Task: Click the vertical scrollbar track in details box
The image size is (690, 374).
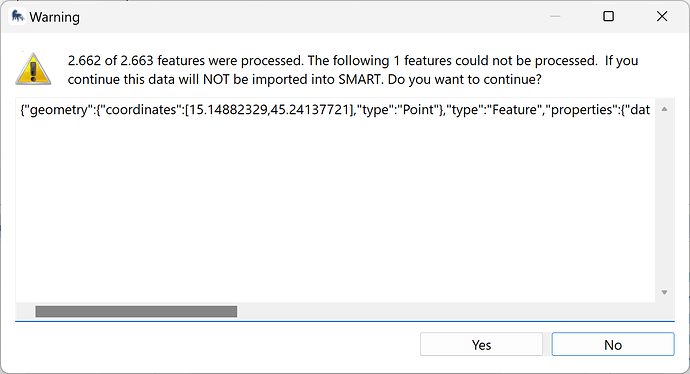Action: tap(664, 201)
